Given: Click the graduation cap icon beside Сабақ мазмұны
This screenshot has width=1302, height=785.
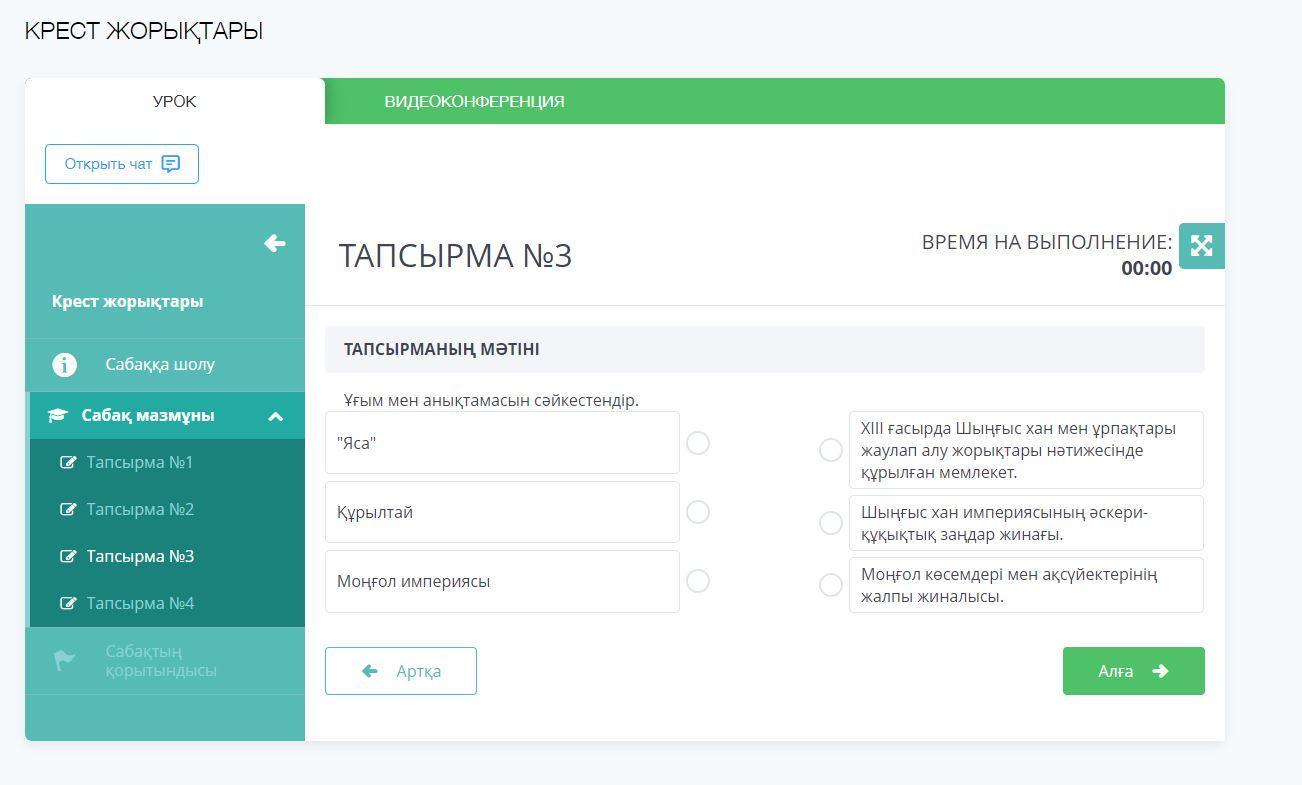Looking at the screenshot, I should tap(58, 416).
